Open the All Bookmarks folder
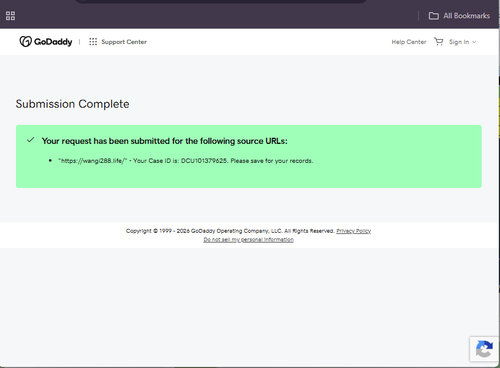500x368 pixels. click(x=459, y=16)
